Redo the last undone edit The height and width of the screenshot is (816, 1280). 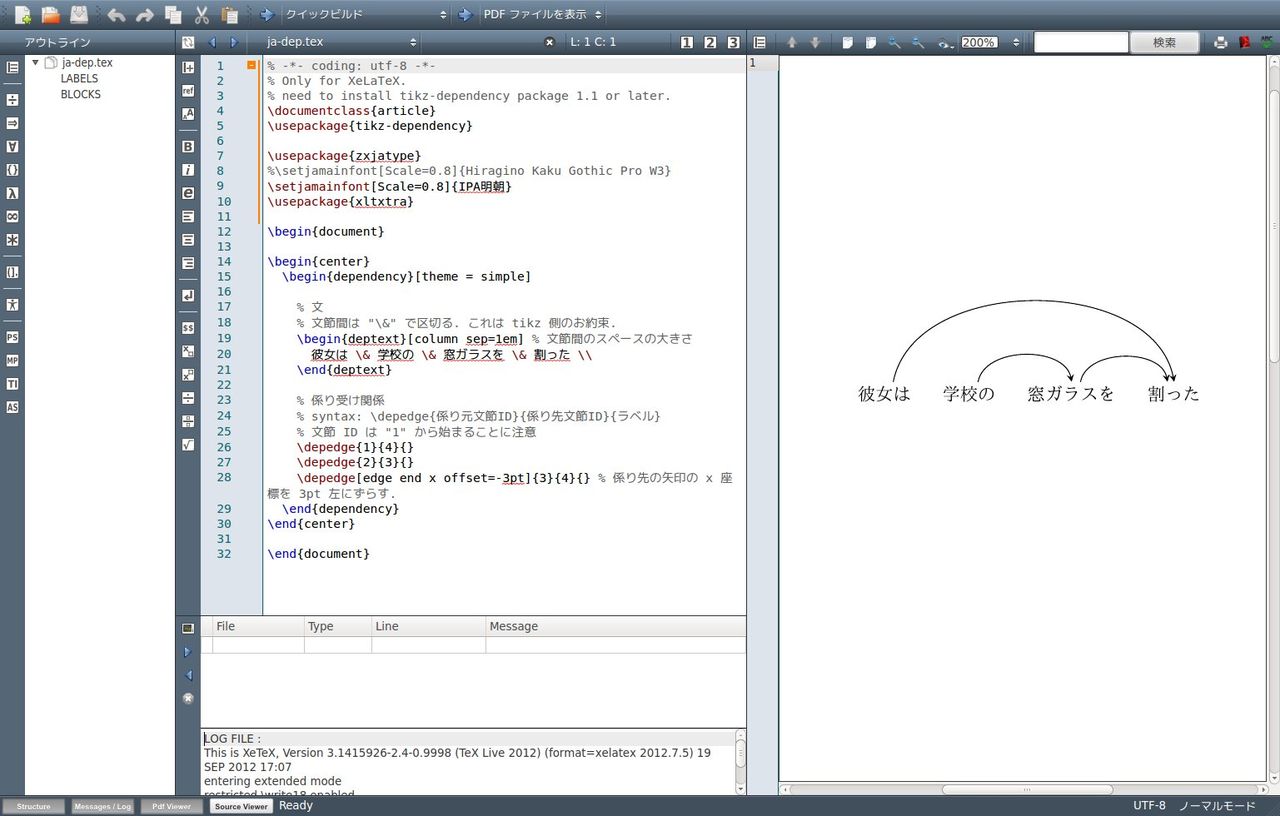pos(145,15)
